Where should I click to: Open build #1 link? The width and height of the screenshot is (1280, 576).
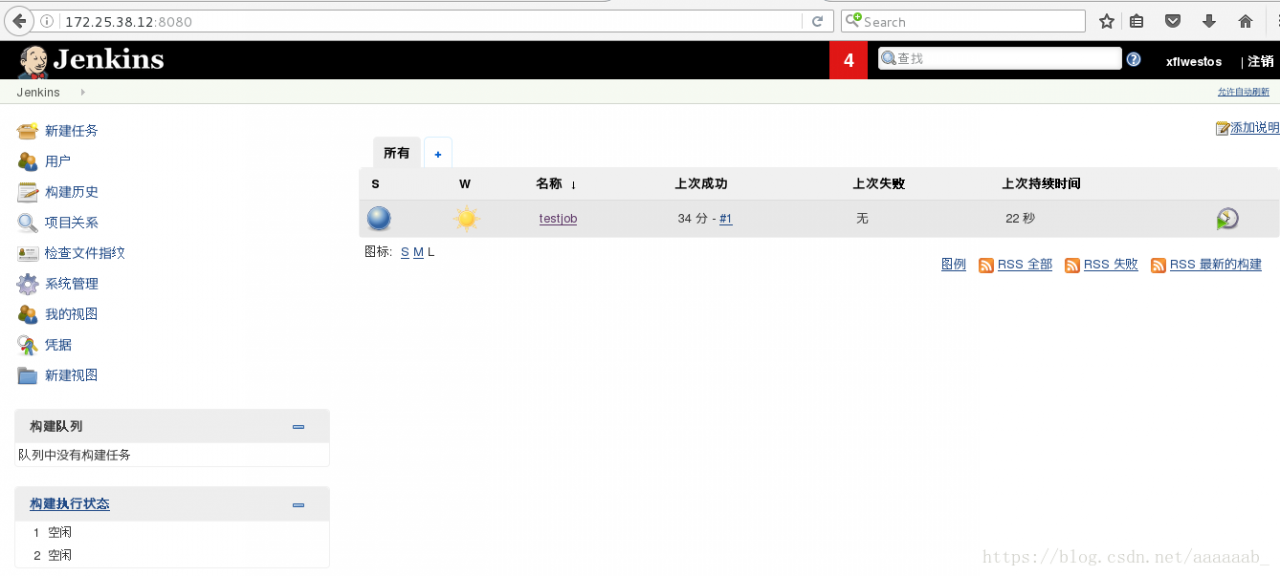tap(726, 219)
